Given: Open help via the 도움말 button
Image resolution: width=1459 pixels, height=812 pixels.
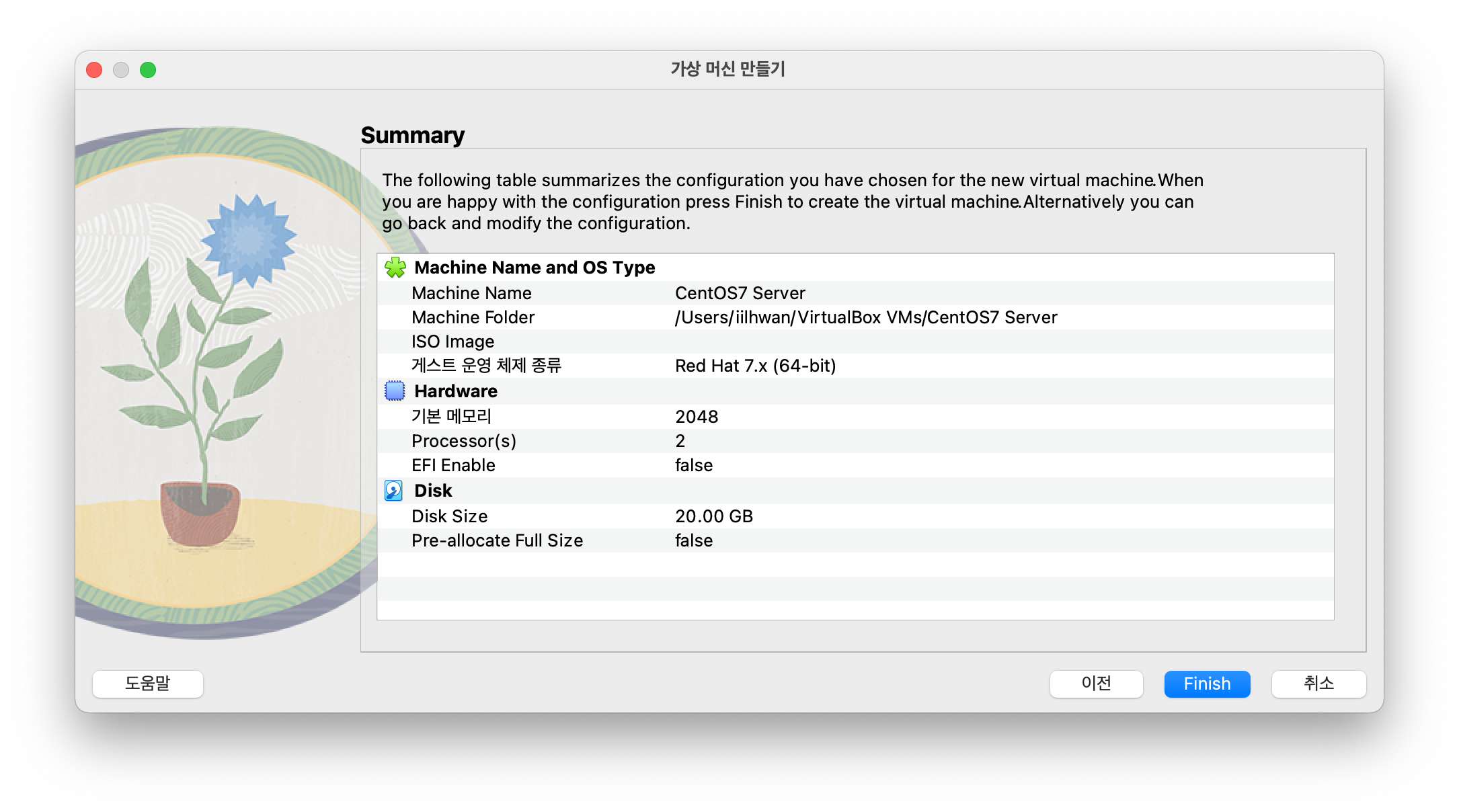Looking at the screenshot, I should click(148, 684).
